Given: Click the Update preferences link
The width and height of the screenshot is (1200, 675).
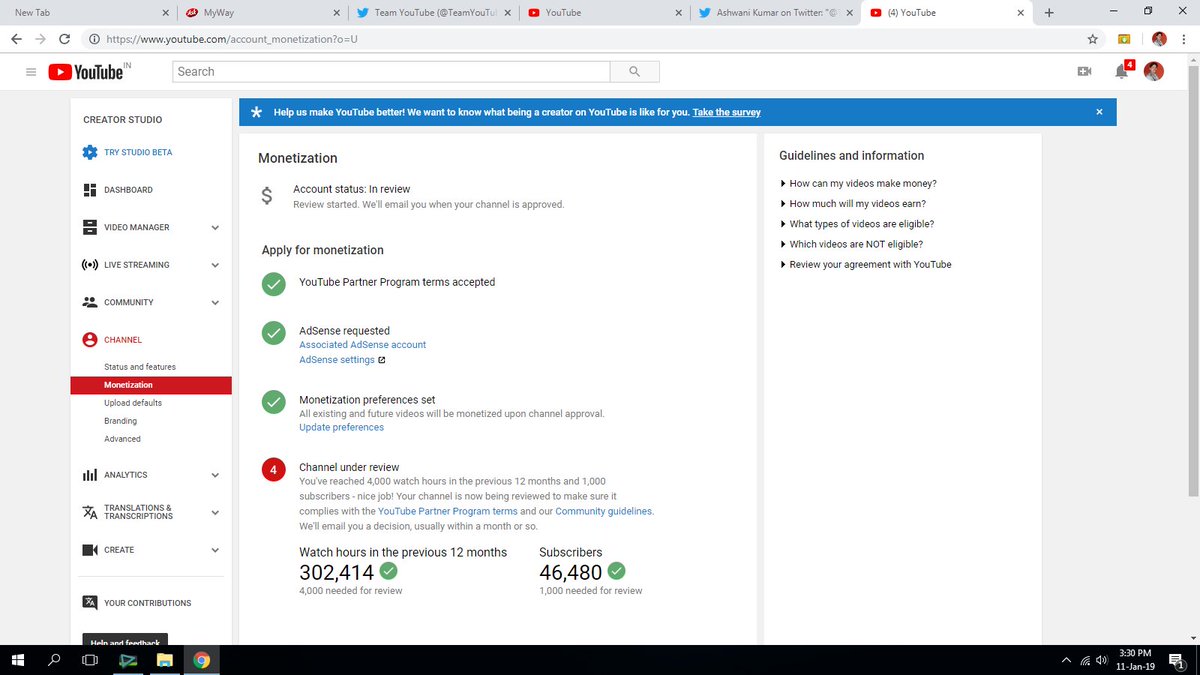Looking at the screenshot, I should click(x=341, y=427).
